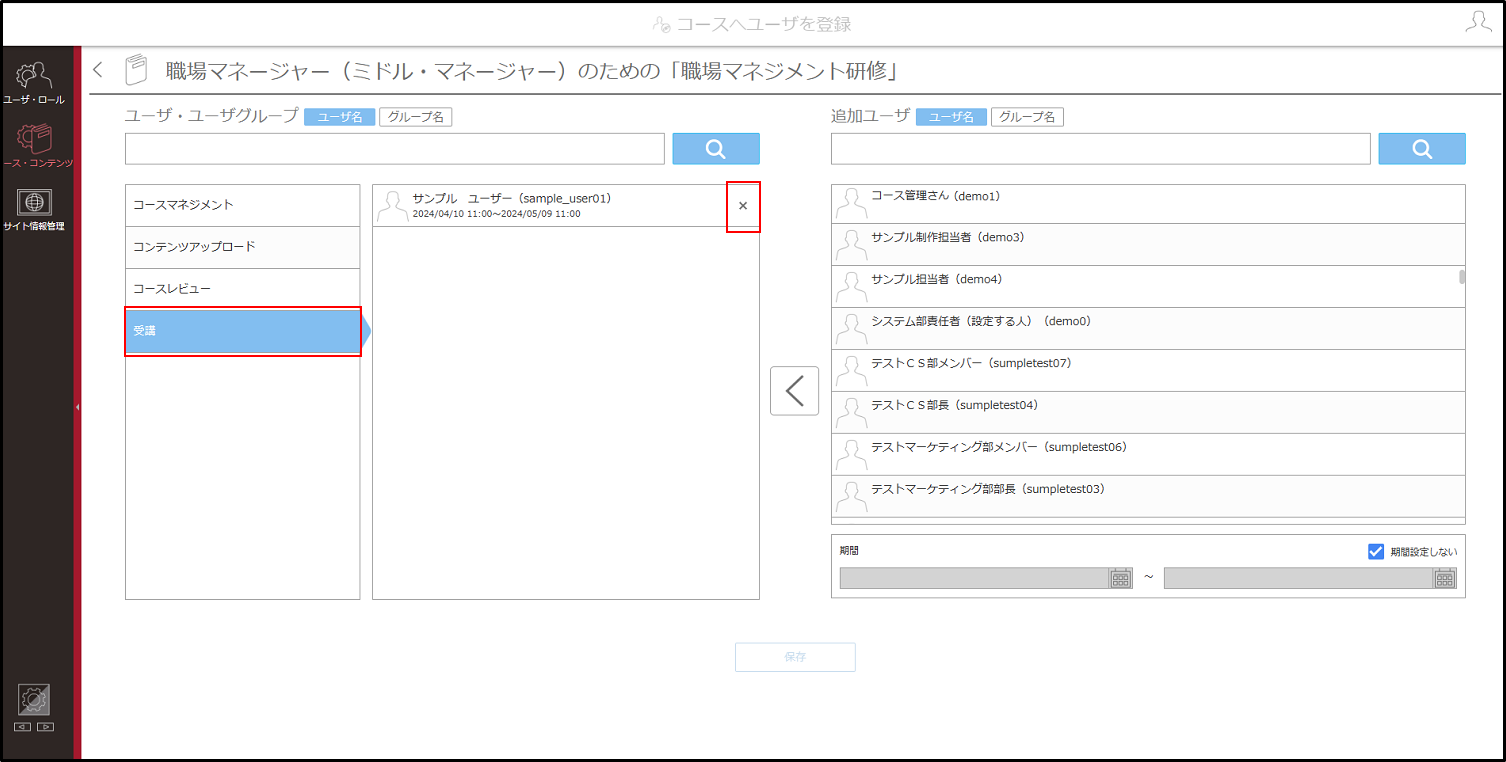Click the ユーザ・ユーザグループ search field

(395, 149)
